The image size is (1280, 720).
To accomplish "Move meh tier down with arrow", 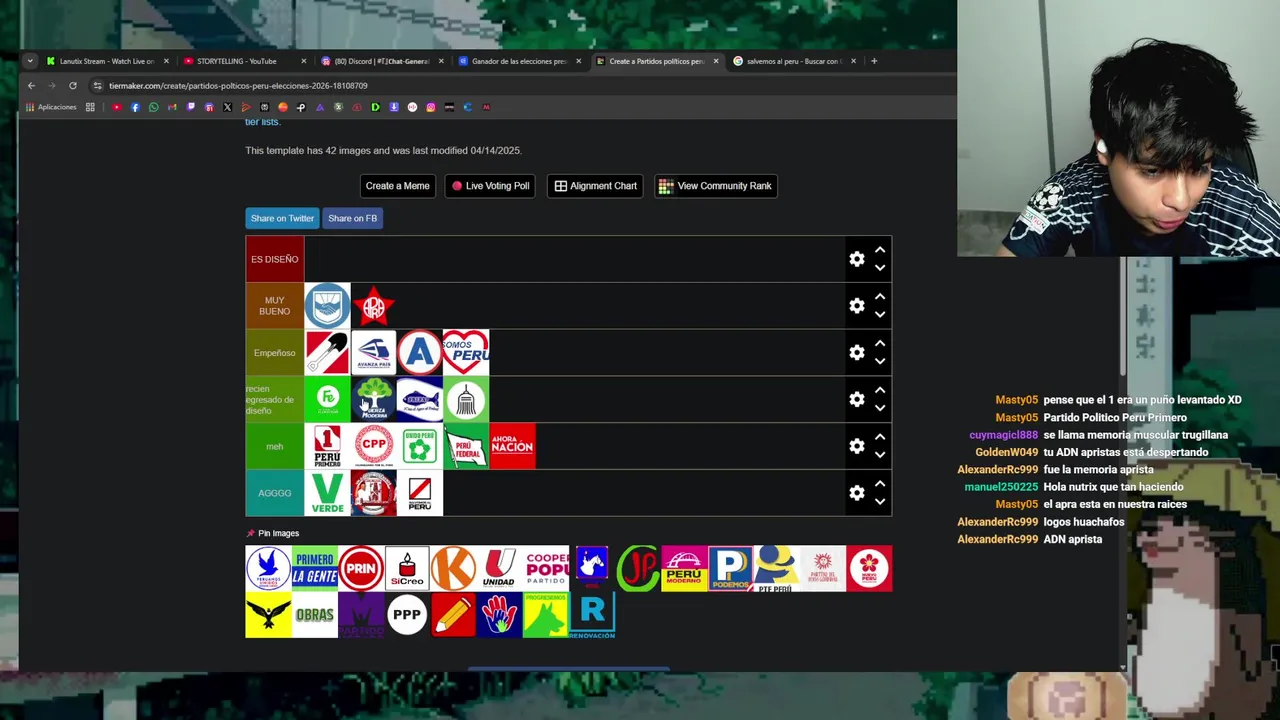I will click(x=880, y=455).
